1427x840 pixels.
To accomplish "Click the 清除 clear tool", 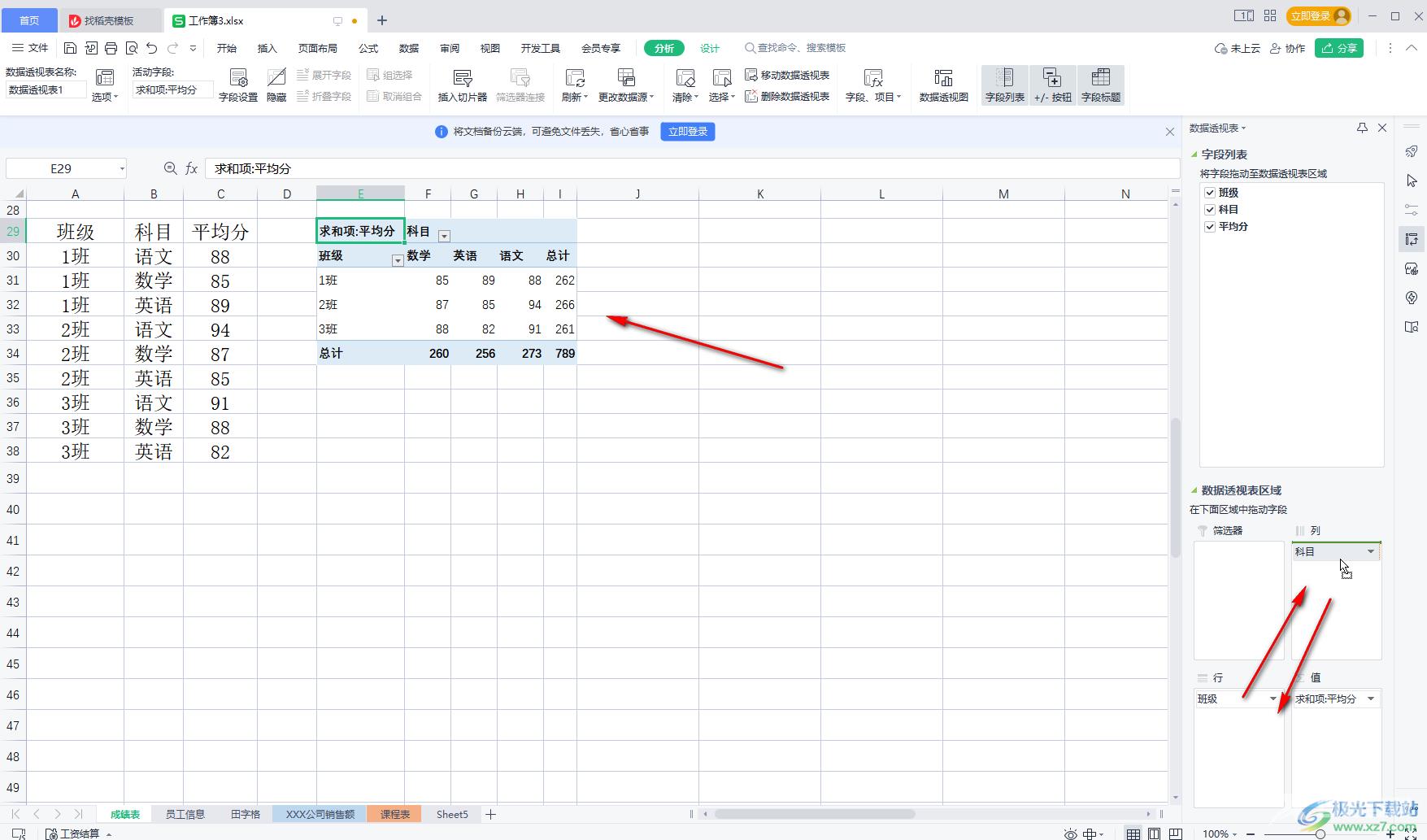I will [x=685, y=85].
